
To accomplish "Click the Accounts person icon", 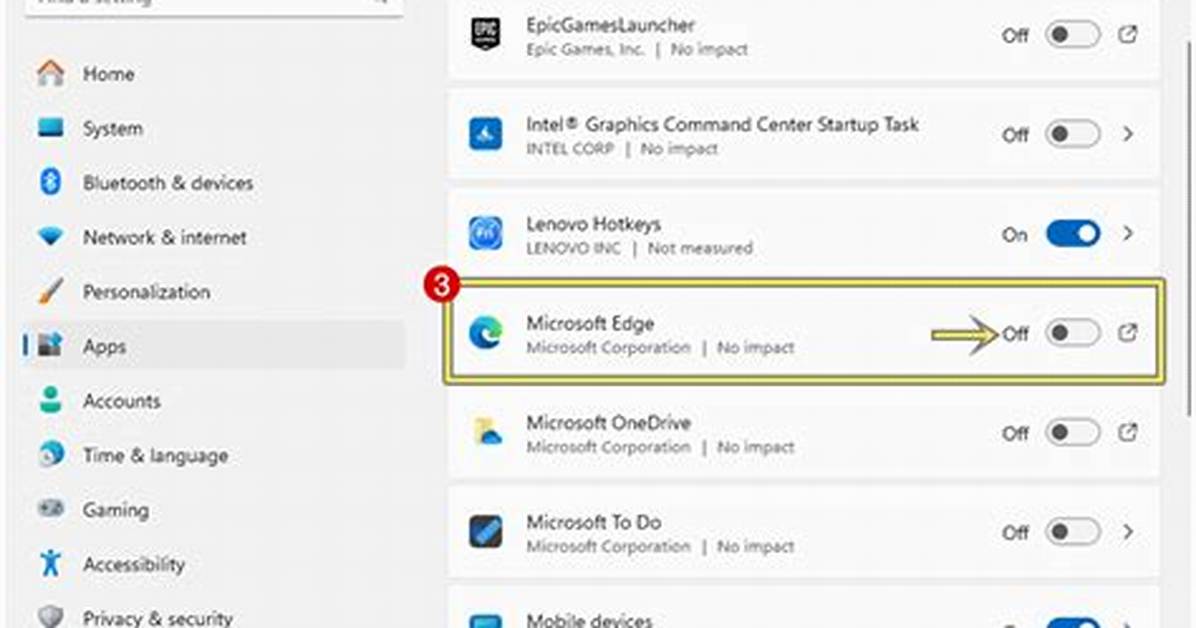I will pos(50,400).
